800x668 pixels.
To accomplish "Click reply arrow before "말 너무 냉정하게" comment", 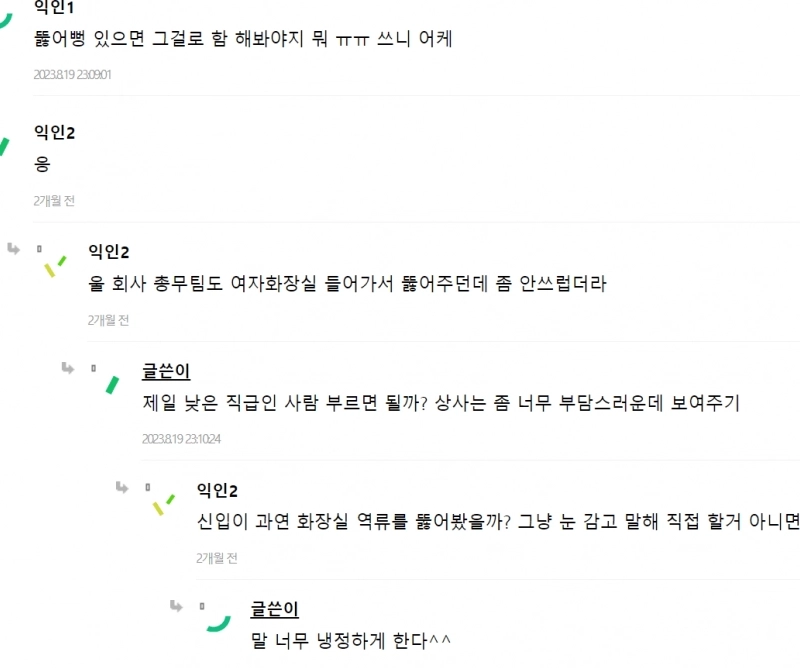I will tap(176, 605).
